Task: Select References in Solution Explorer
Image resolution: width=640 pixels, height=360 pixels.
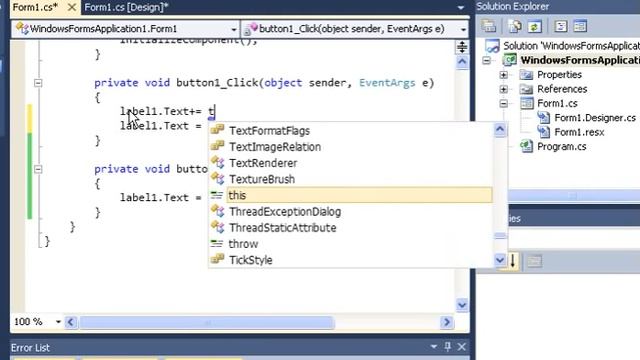Action: [562, 89]
